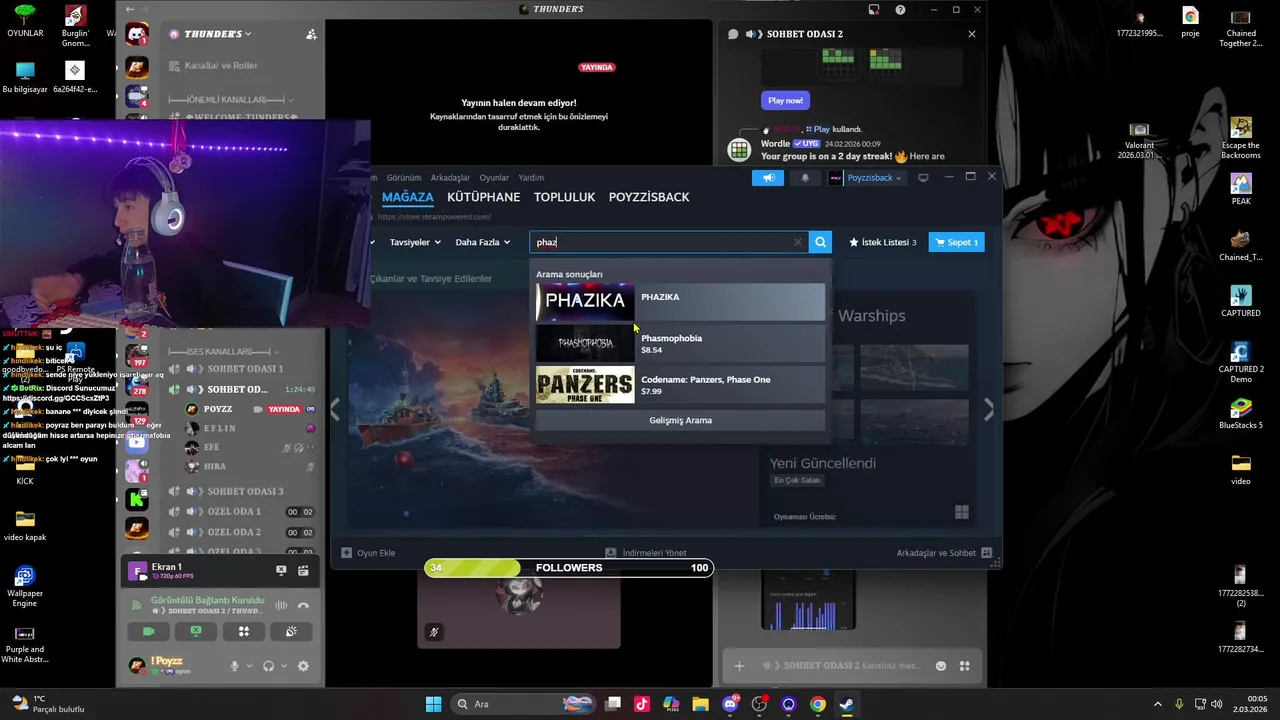Click the Discord help question mark icon
1280x720 pixels.
(x=900, y=10)
